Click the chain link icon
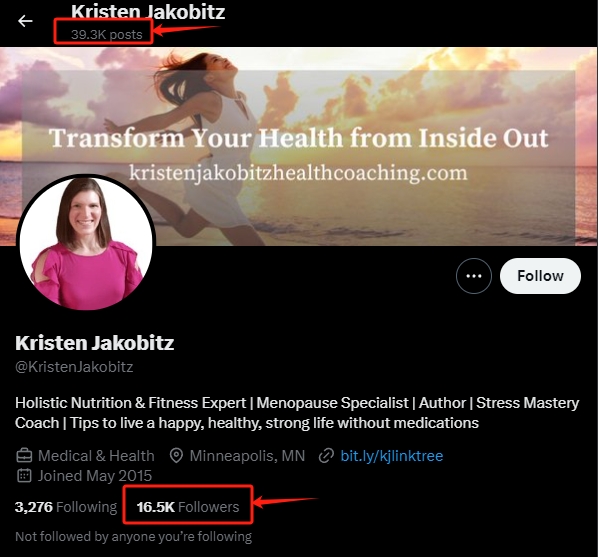 point(326,456)
